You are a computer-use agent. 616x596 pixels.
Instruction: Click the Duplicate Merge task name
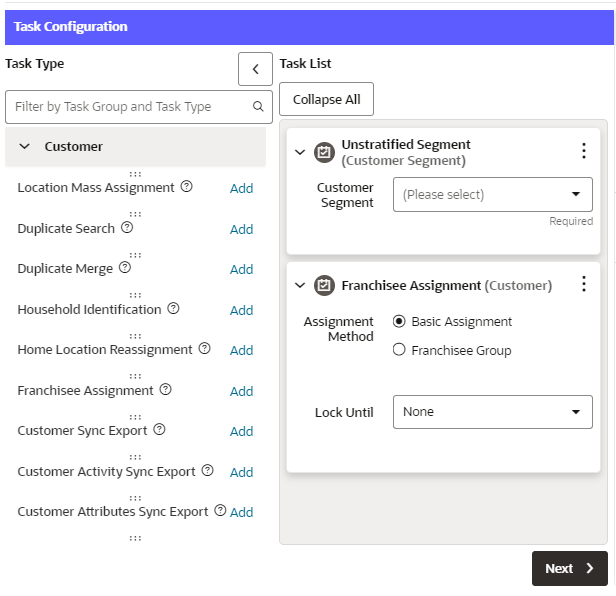pyautogui.click(x=65, y=269)
